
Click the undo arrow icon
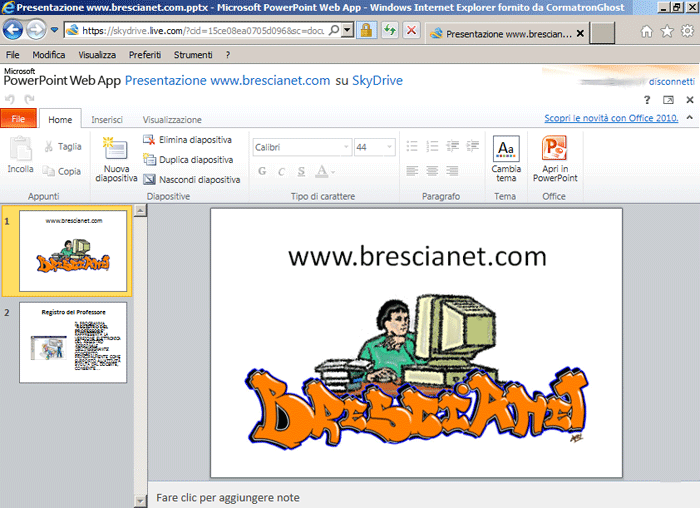click(10, 99)
